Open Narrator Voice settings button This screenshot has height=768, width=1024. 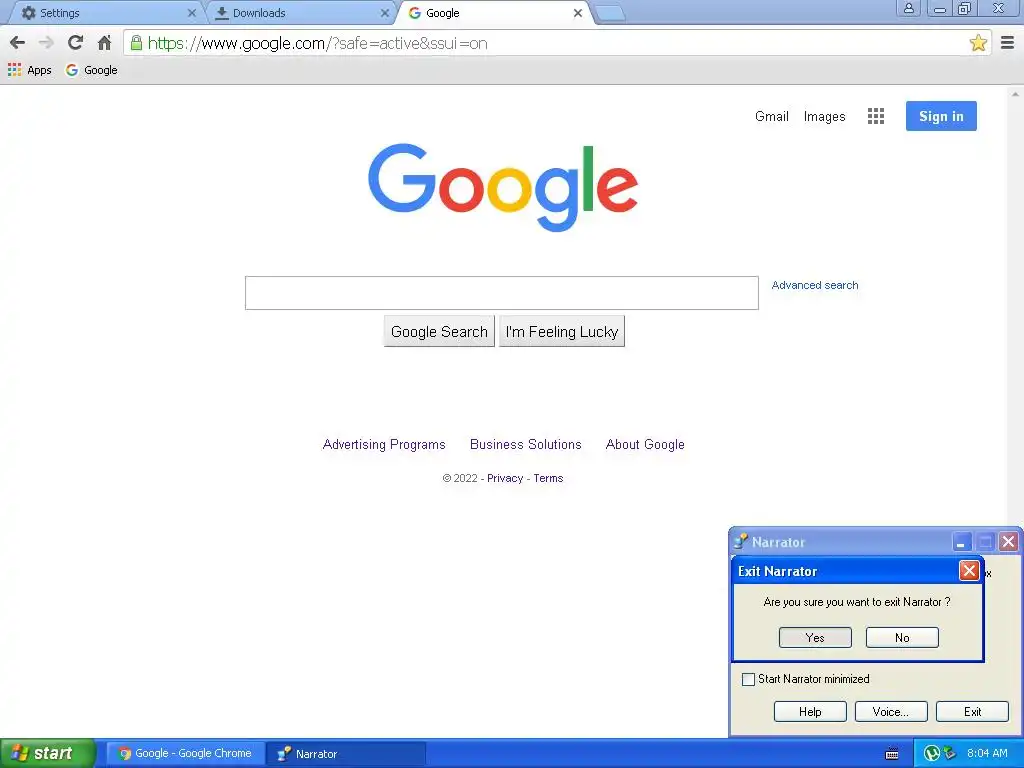891,711
